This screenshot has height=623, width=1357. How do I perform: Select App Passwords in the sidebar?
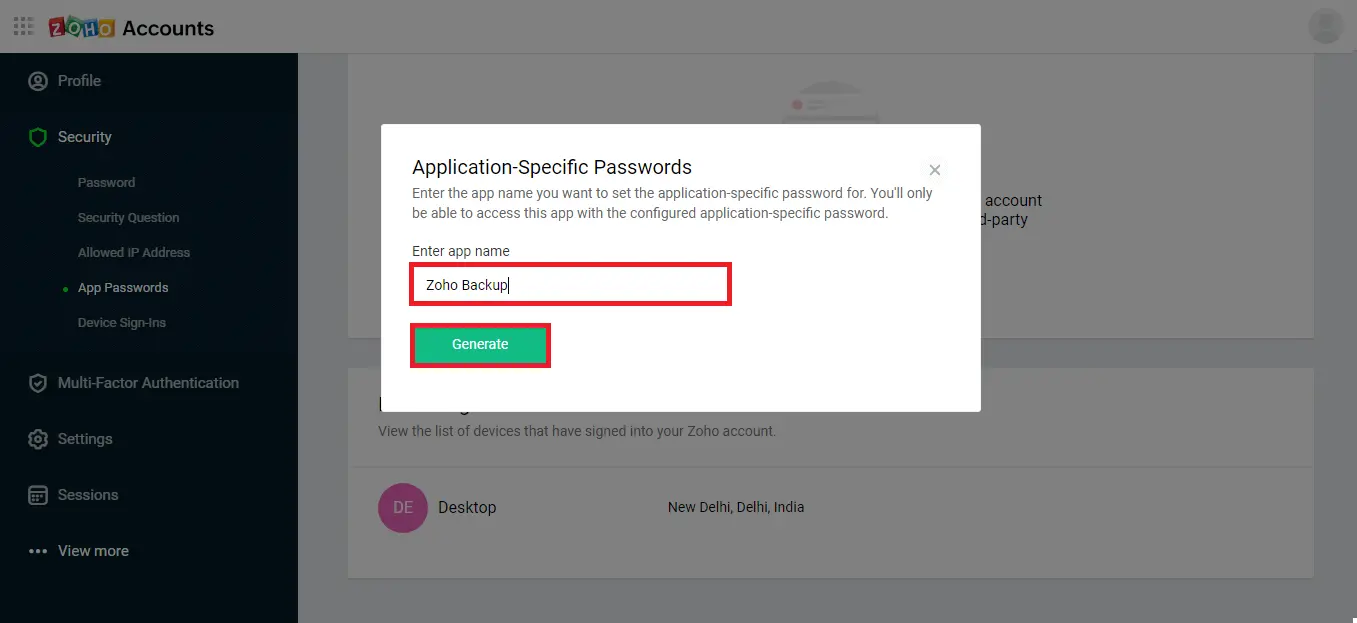point(123,288)
